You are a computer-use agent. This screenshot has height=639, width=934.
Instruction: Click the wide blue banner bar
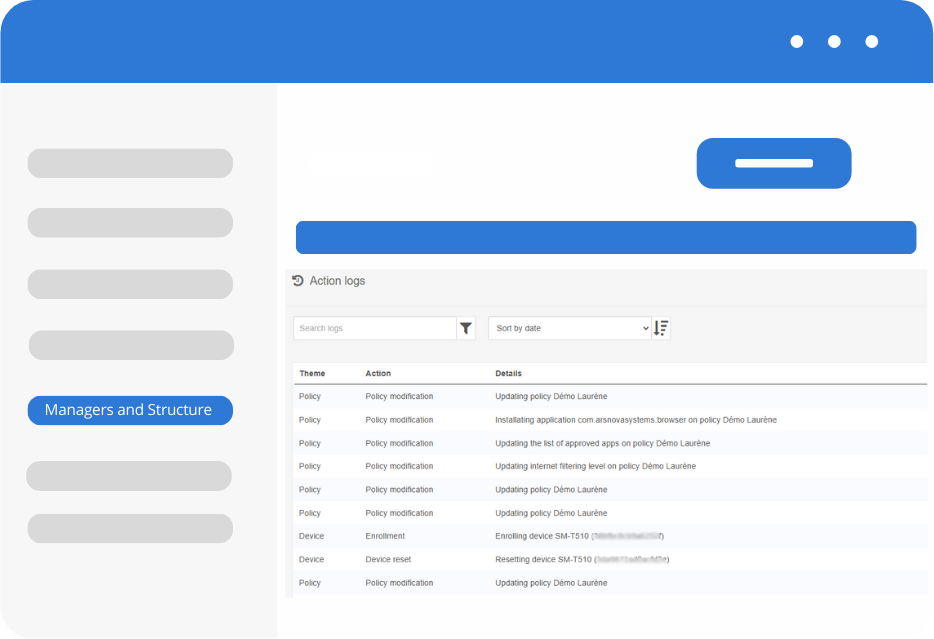coord(606,237)
